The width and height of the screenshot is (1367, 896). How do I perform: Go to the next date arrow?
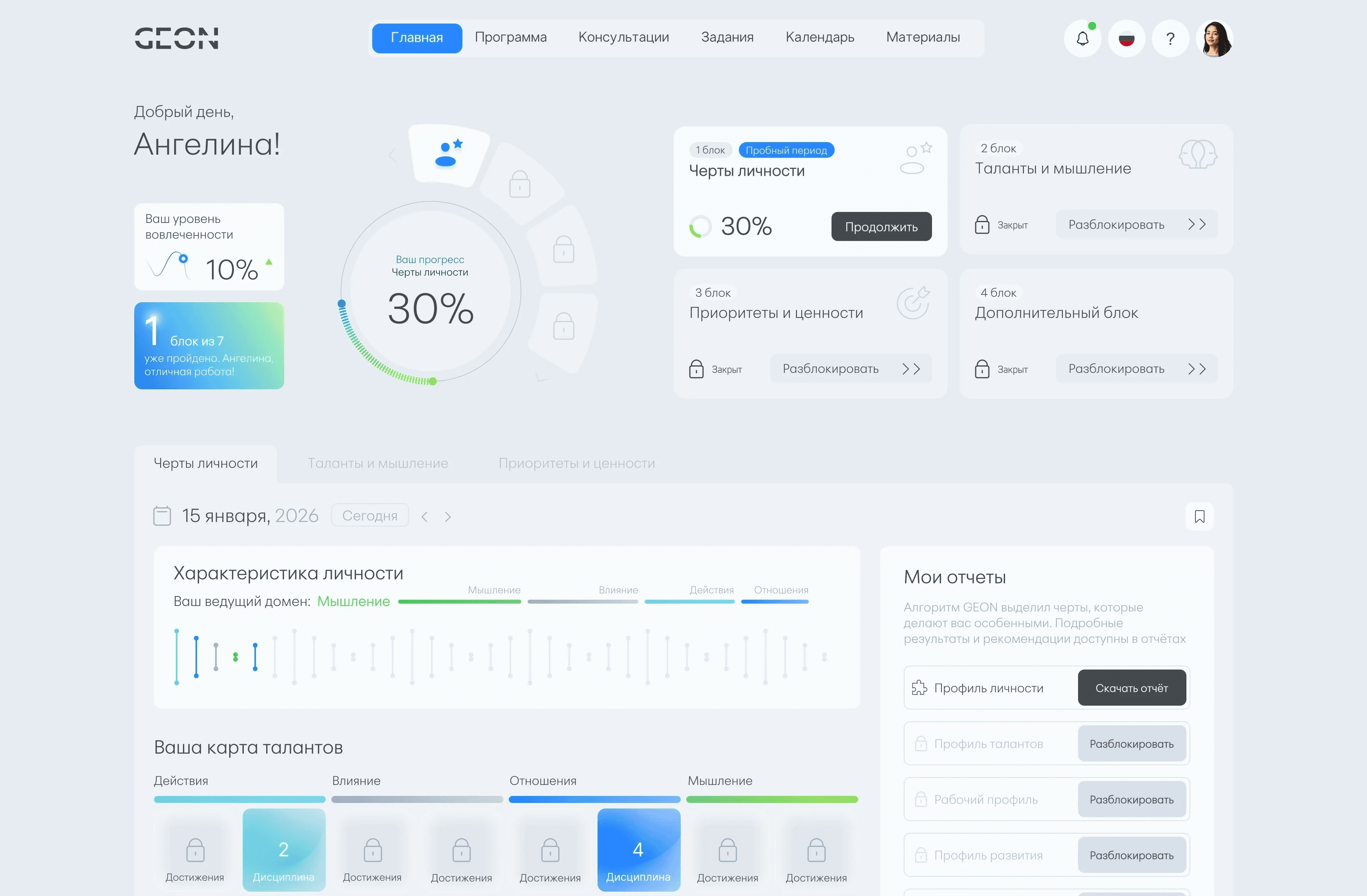point(448,516)
